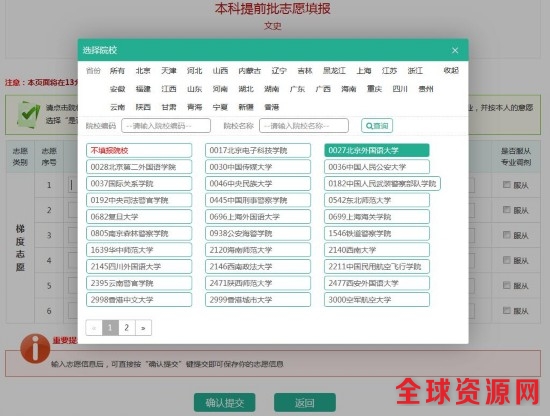
Task: Choose 2140西南大学
Action: 377,250
